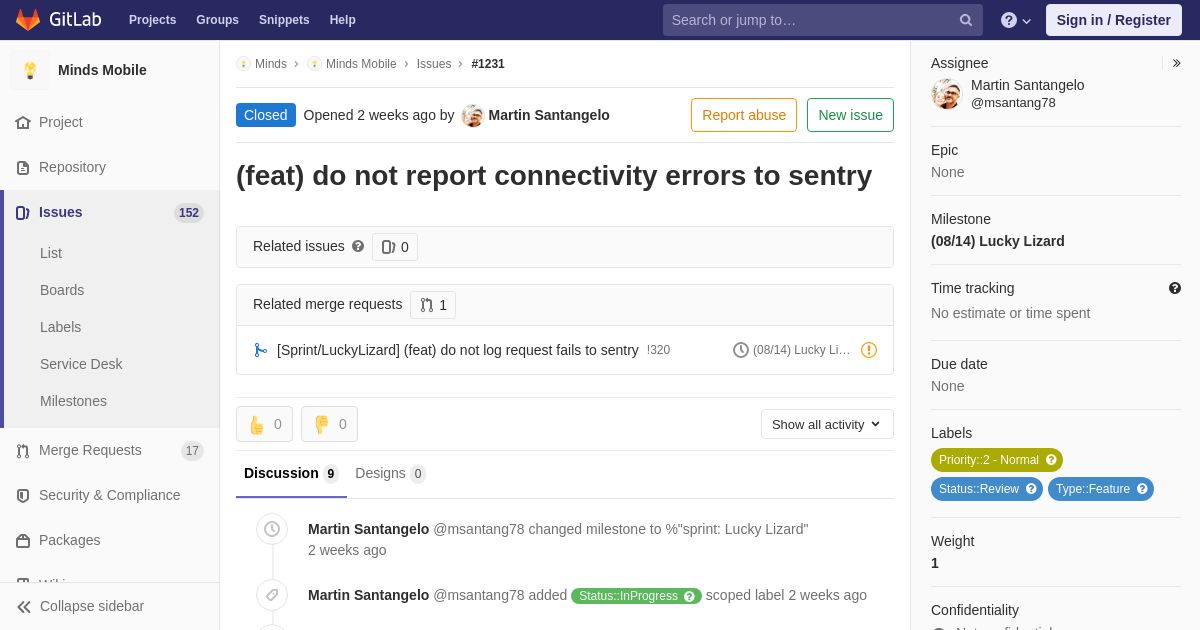
Task: Open the Show all activity dropdown
Action: tap(827, 424)
